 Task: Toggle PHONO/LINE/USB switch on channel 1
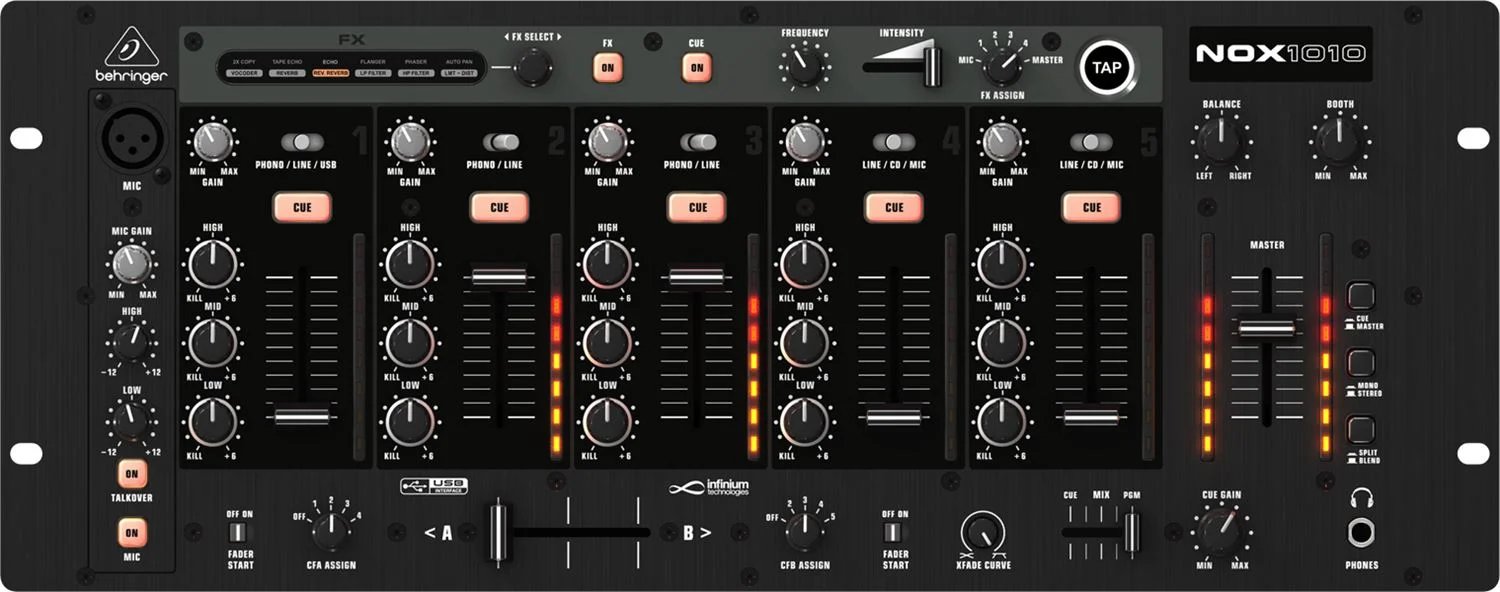pyautogui.click(x=302, y=142)
